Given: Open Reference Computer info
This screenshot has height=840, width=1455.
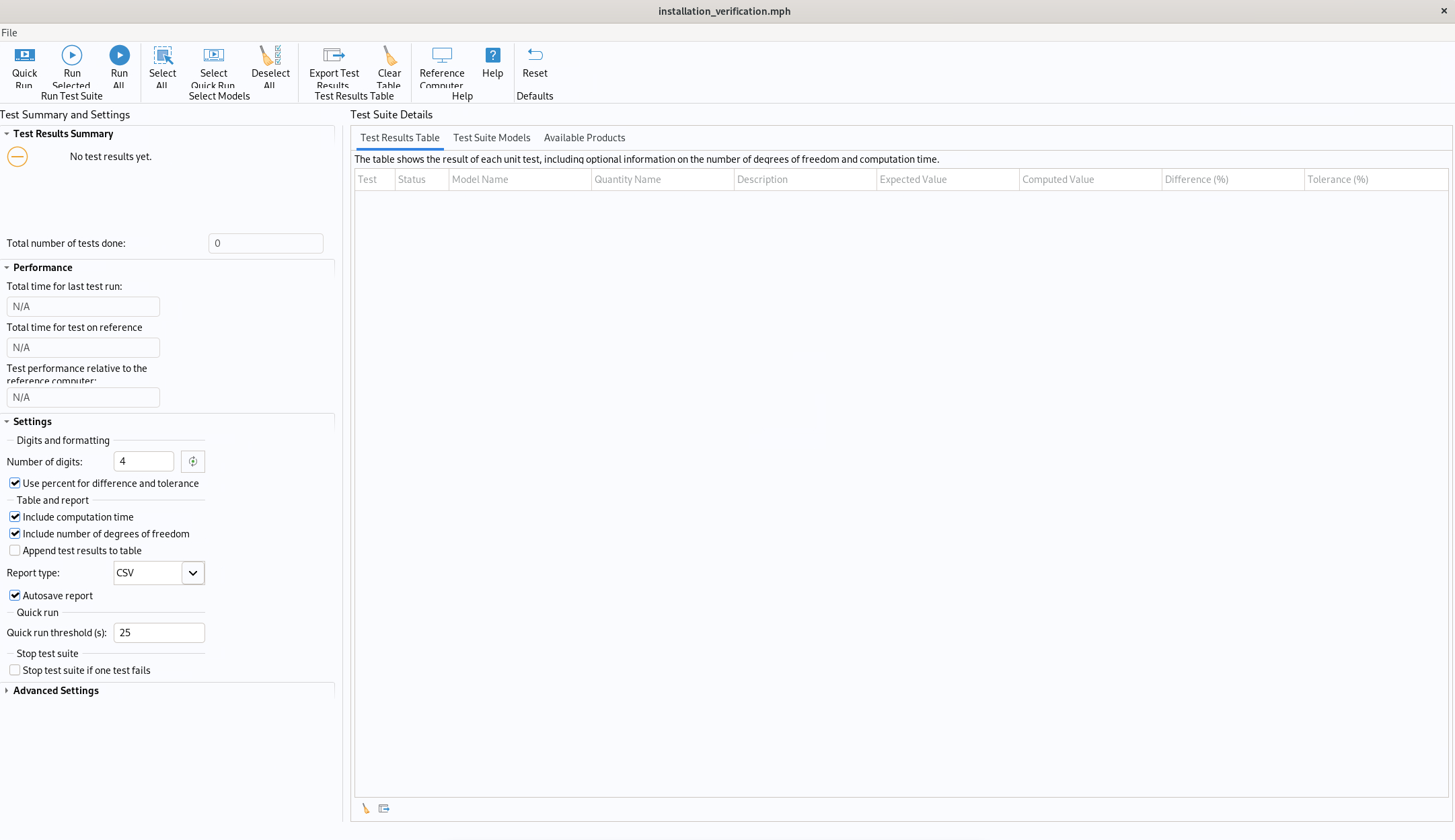Looking at the screenshot, I should click(x=442, y=55).
